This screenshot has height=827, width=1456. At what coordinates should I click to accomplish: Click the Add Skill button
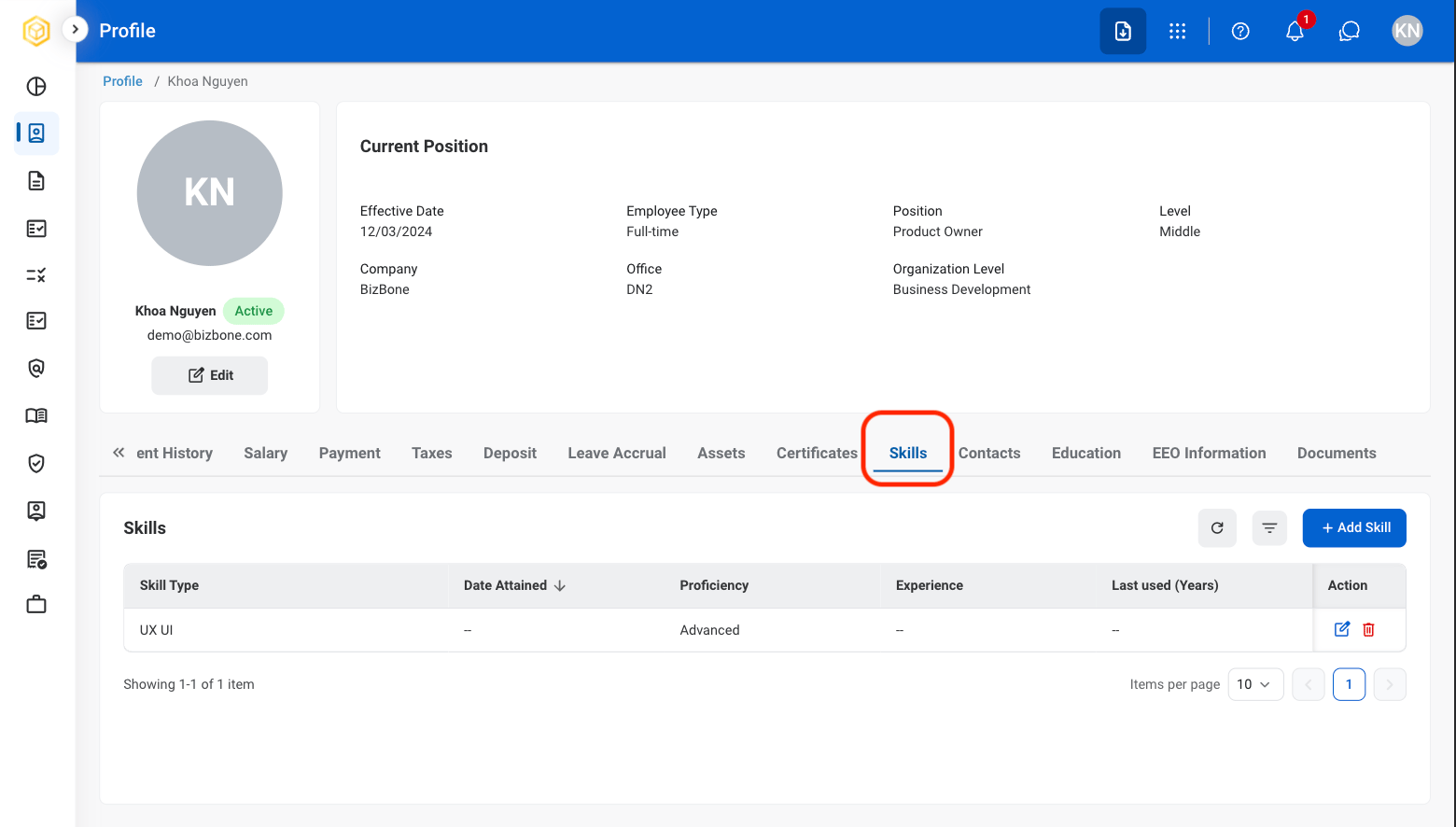[1354, 528]
